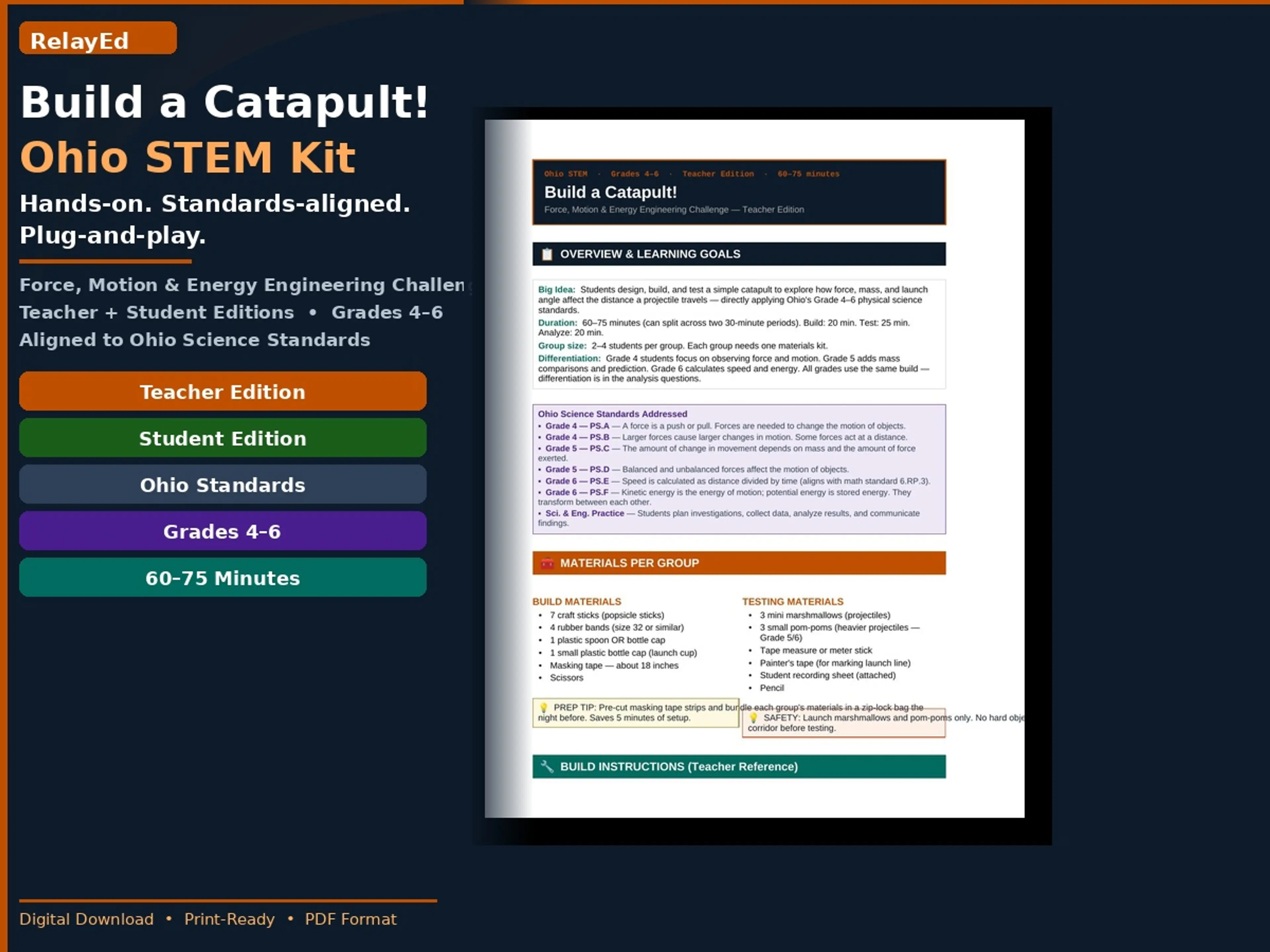Select the purple Grades 4-6 pill
This screenshot has height=952, width=1270.
222,531
